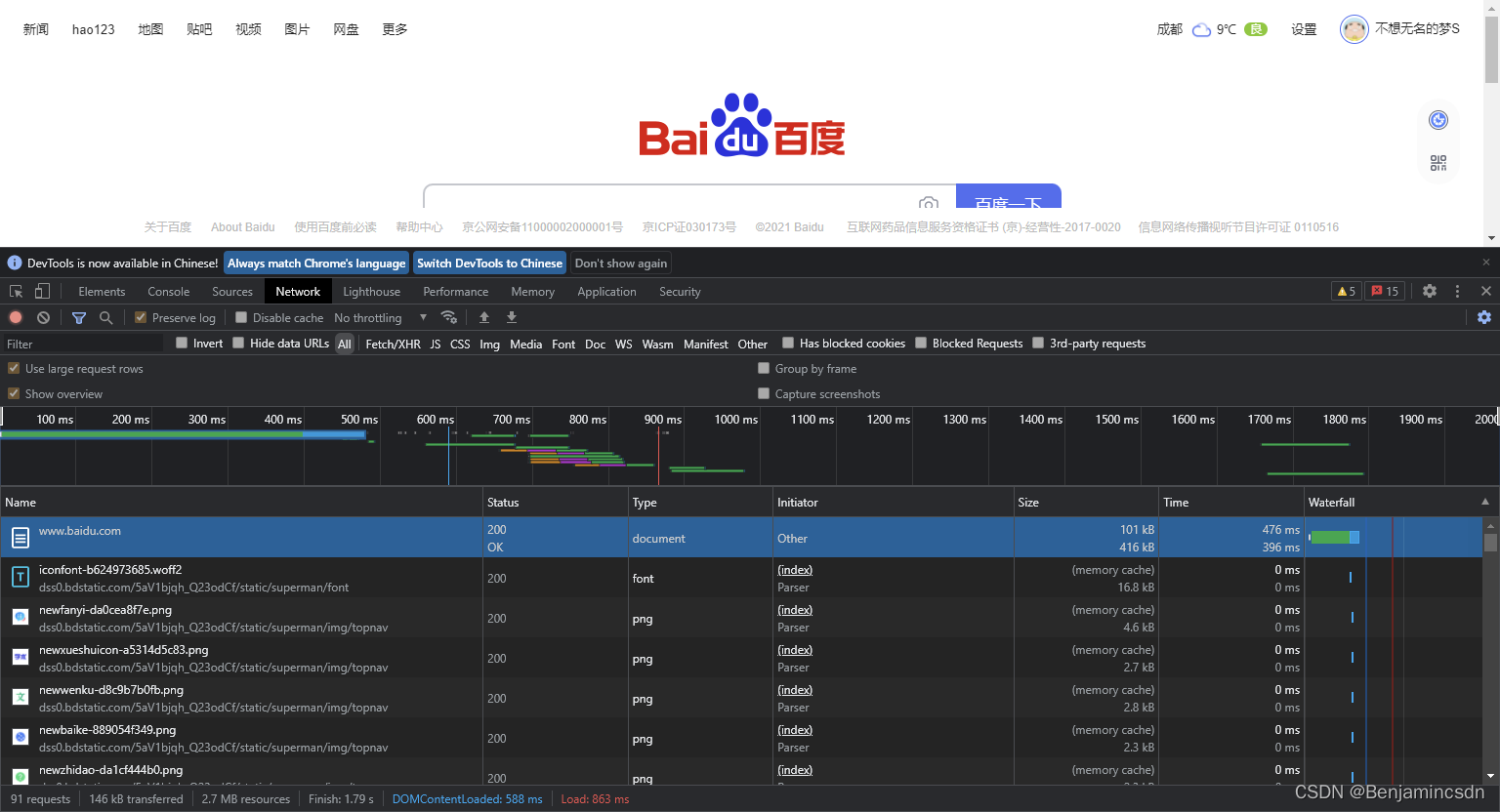Open the About Baidu link

243,226
